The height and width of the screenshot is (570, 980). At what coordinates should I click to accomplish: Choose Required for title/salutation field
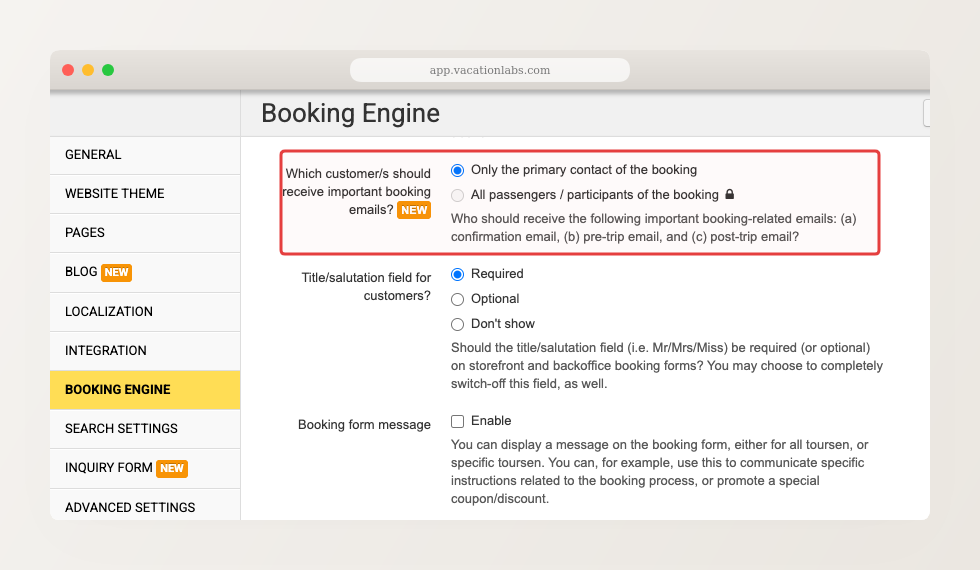(x=458, y=274)
